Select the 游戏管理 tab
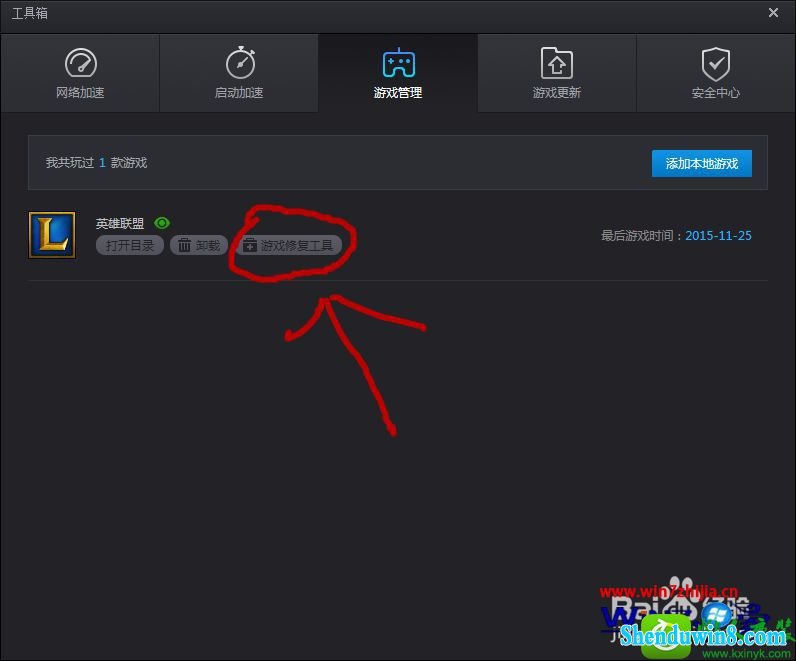This screenshot has height=661, width=796. point(398,74)
